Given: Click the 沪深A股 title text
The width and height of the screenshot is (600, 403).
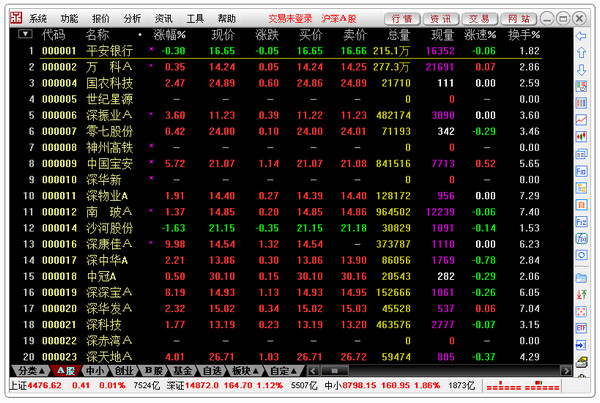Looking at the screenshot, I should (339, 18).
